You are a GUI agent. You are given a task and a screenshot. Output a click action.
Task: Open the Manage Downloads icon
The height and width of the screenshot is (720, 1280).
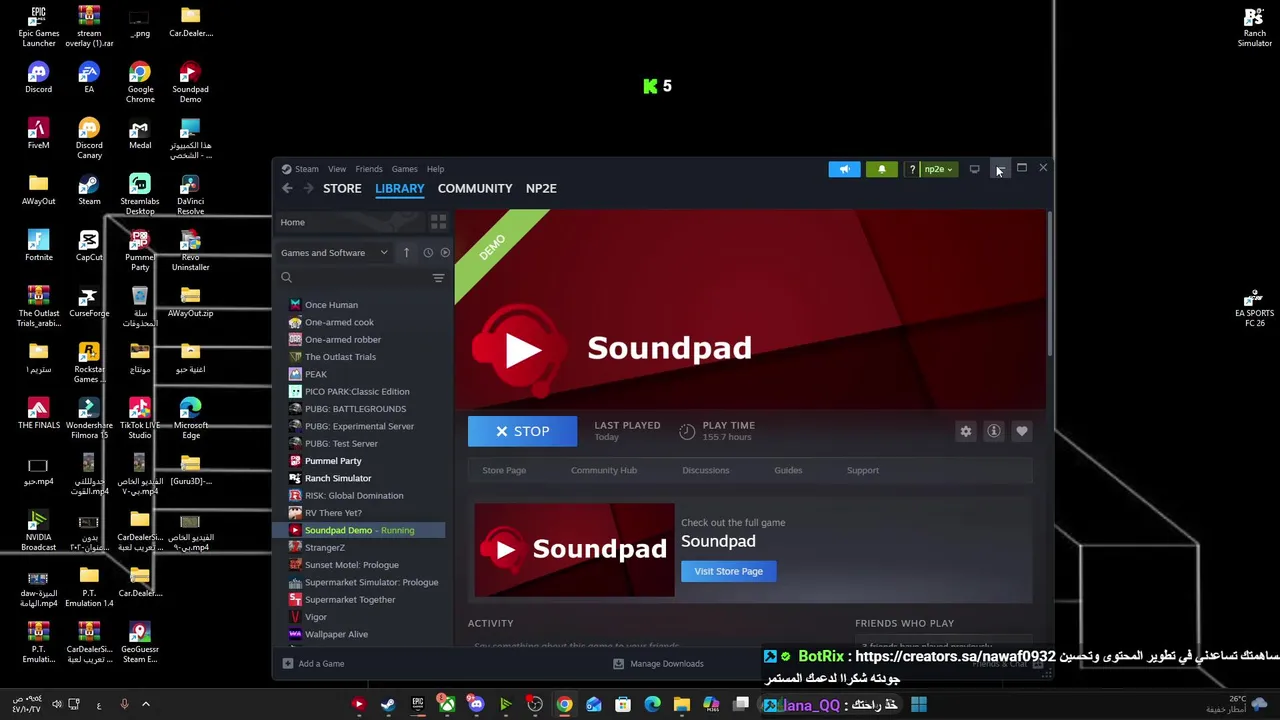click(x=618, y=663)
